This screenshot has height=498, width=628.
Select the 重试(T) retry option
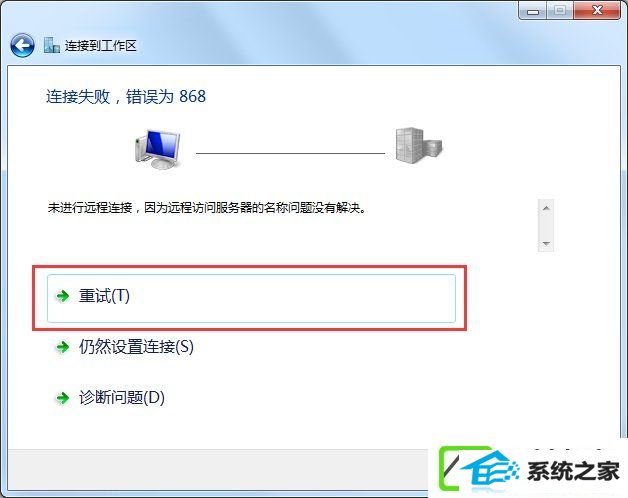click(251, 298)
